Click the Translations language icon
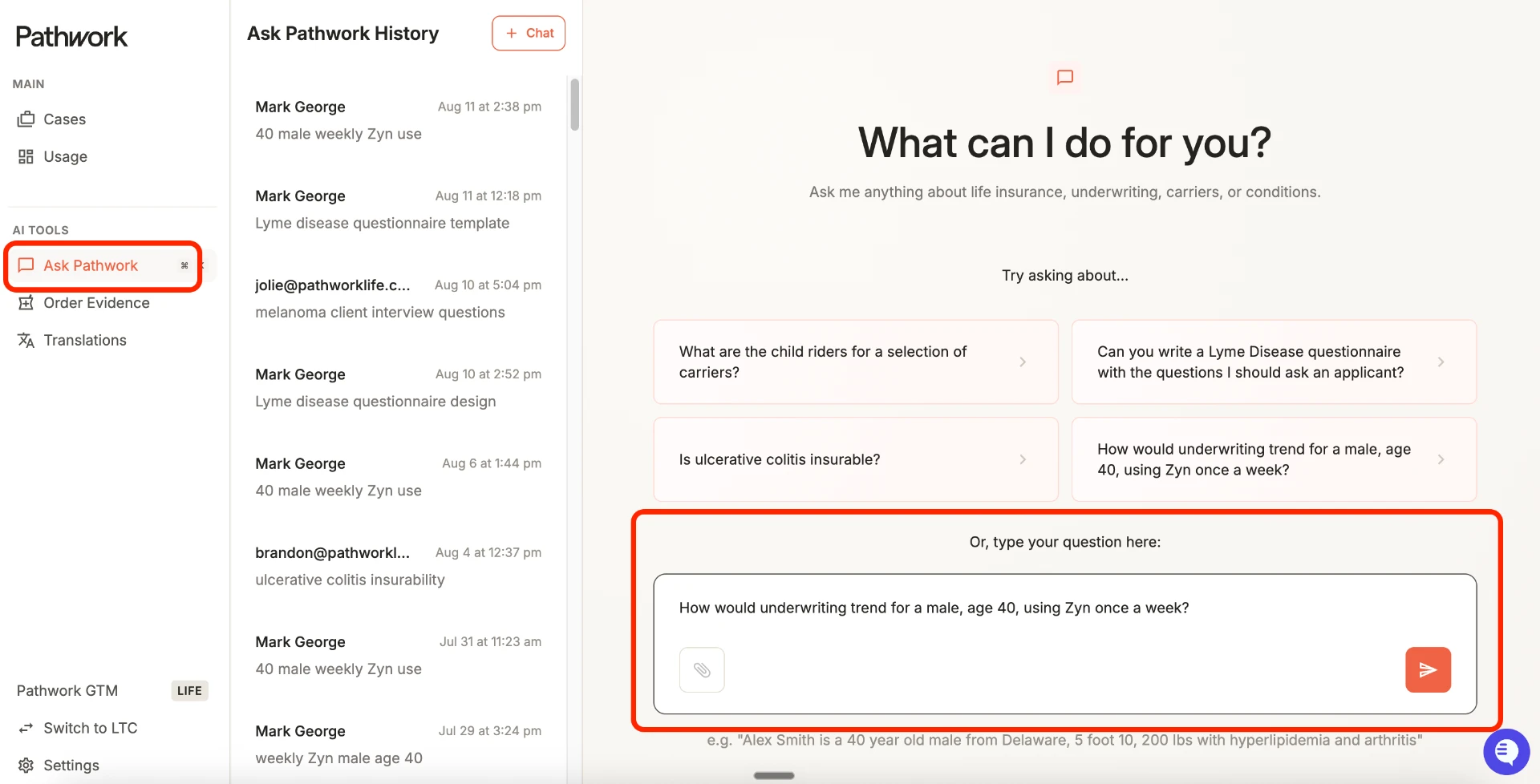The height and width of the screenshot is (784, 1540). tap(26, 340)
